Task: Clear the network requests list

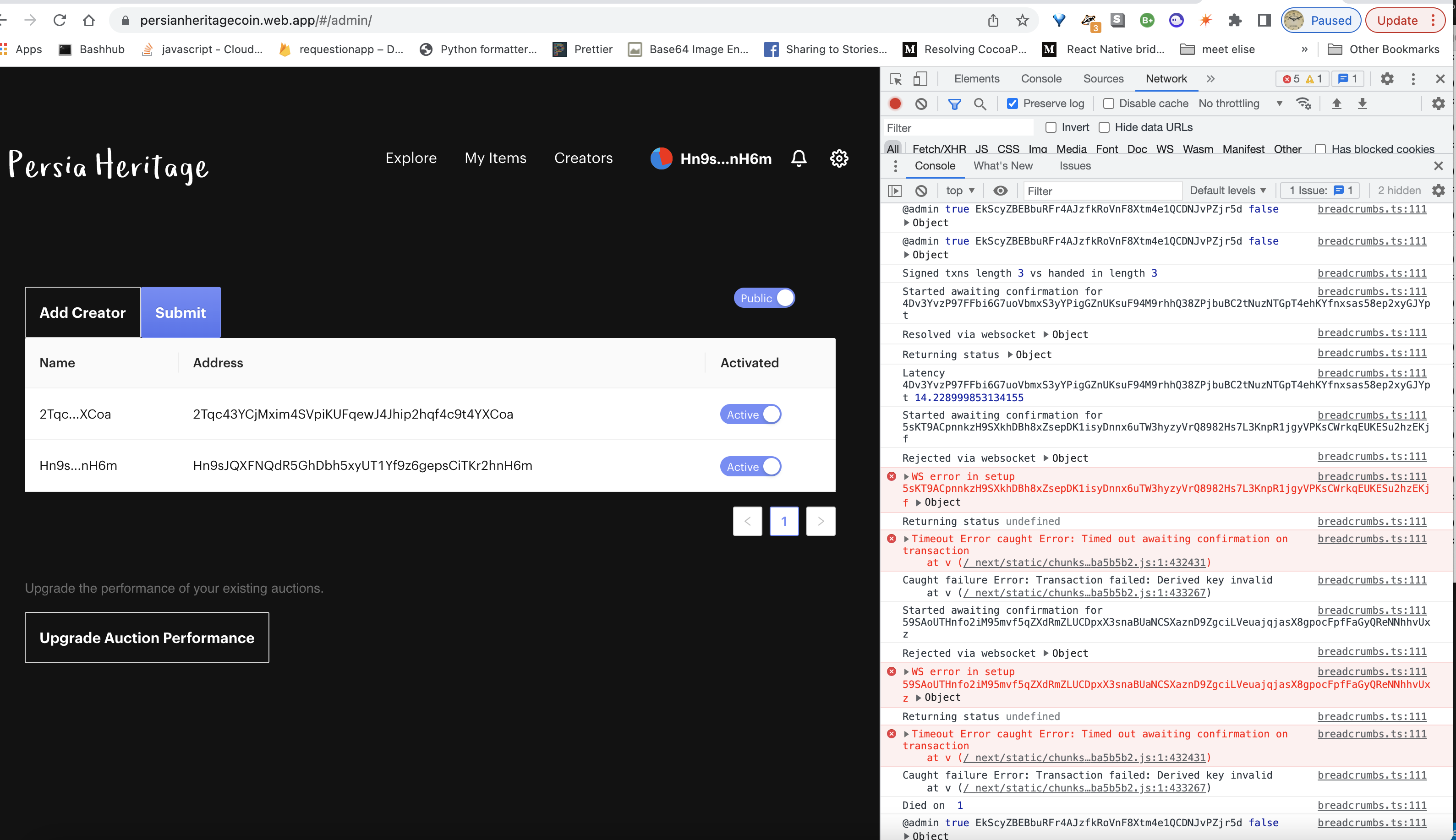Action: coord(921,104)
